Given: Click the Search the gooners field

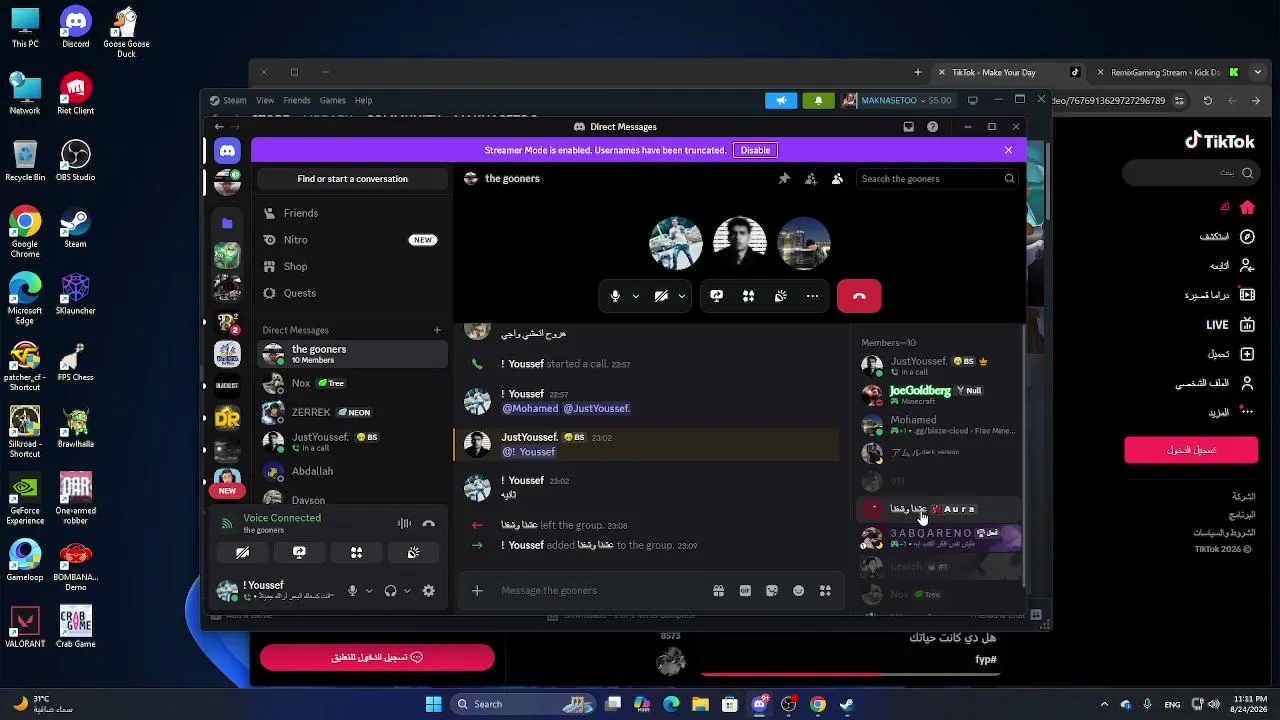Looking at the screenshot, I should pos(937,179).
